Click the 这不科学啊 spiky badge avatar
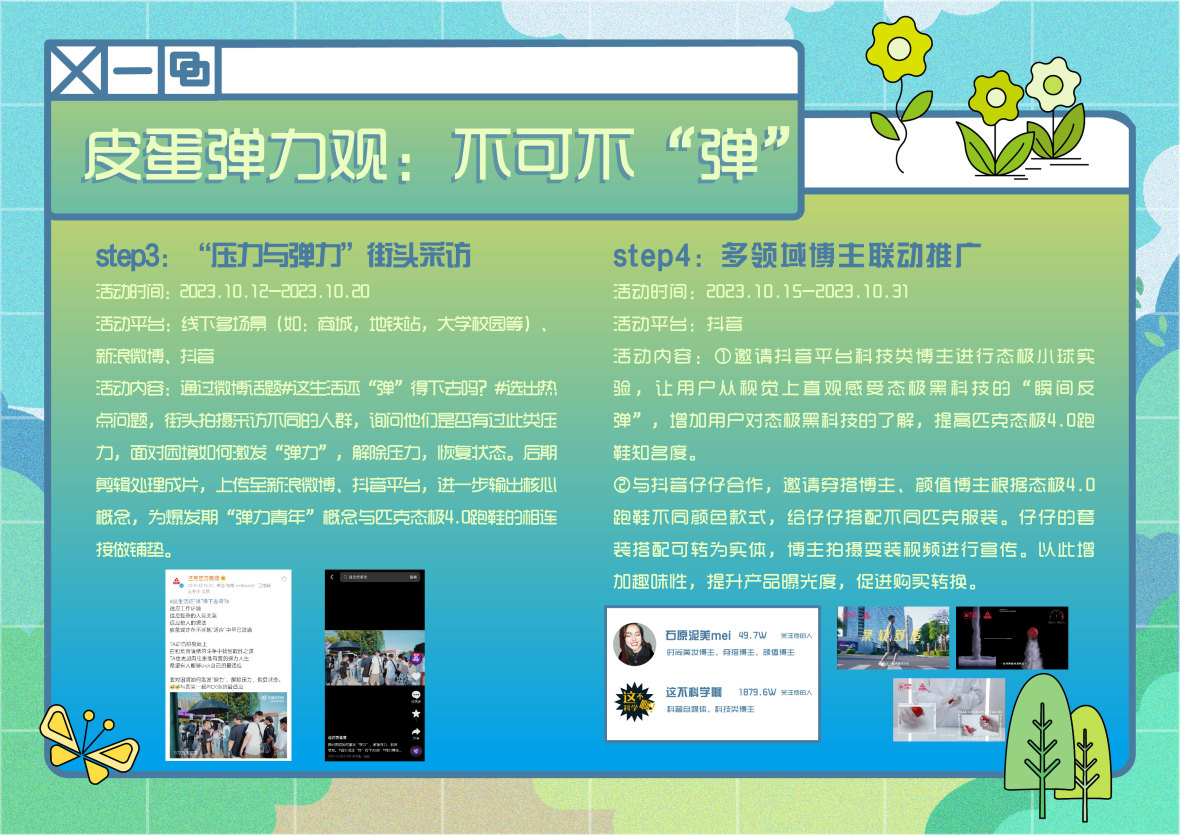Screen dimensions: 1180x835 634,701
